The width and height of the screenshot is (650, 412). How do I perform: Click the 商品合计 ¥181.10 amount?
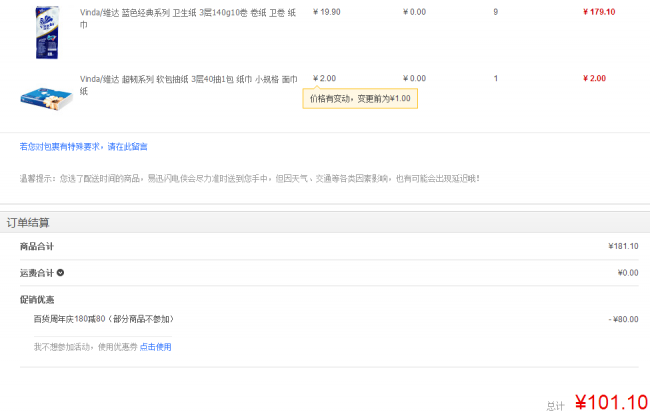coord(622,246)
